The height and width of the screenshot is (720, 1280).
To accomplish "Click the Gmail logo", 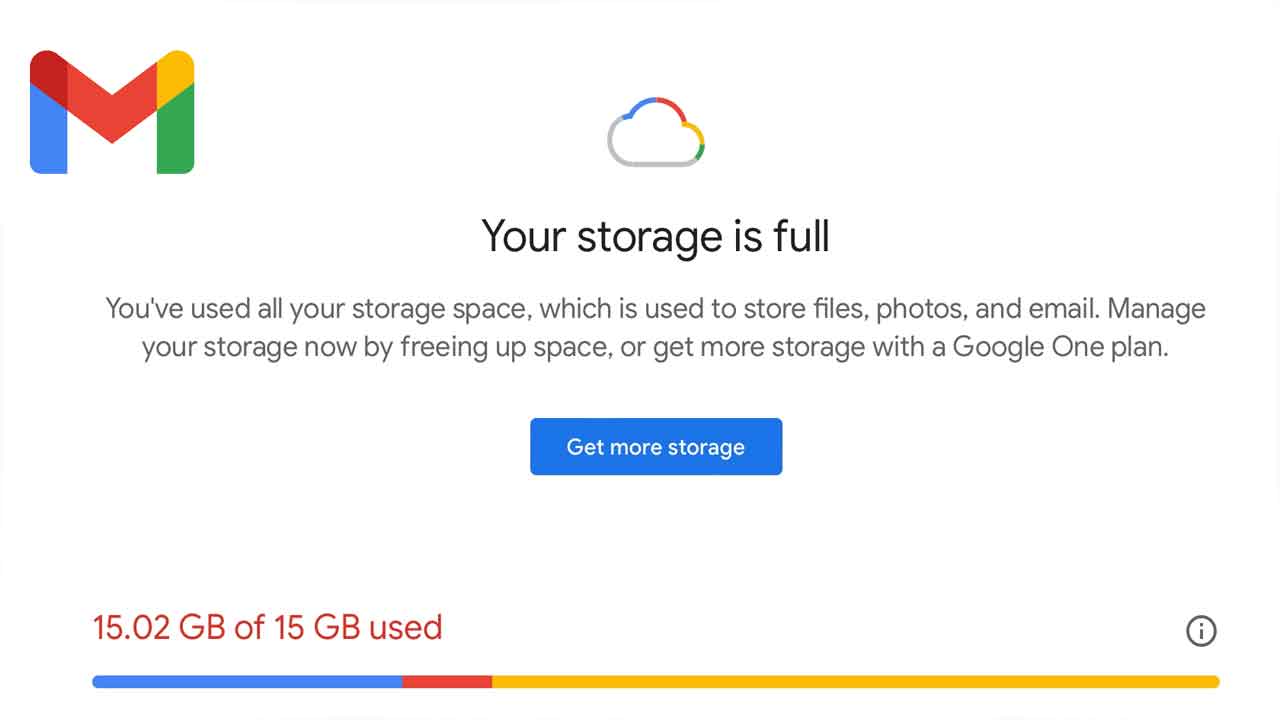I will (112, 112).
